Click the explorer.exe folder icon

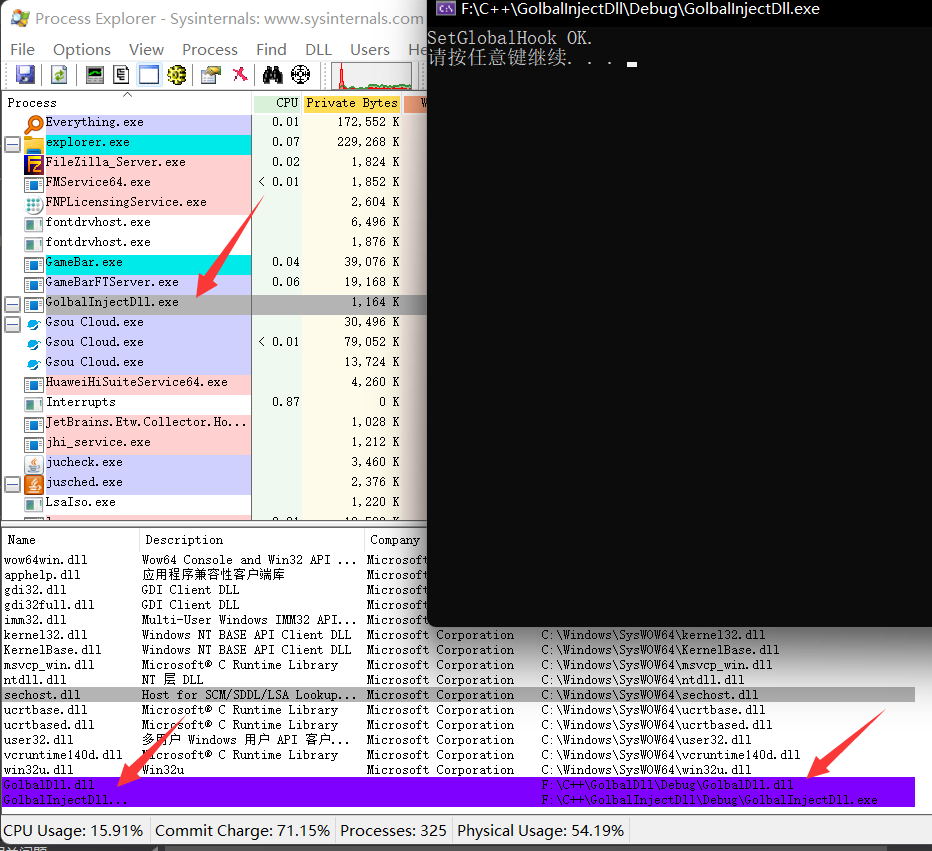click(34, 143)
